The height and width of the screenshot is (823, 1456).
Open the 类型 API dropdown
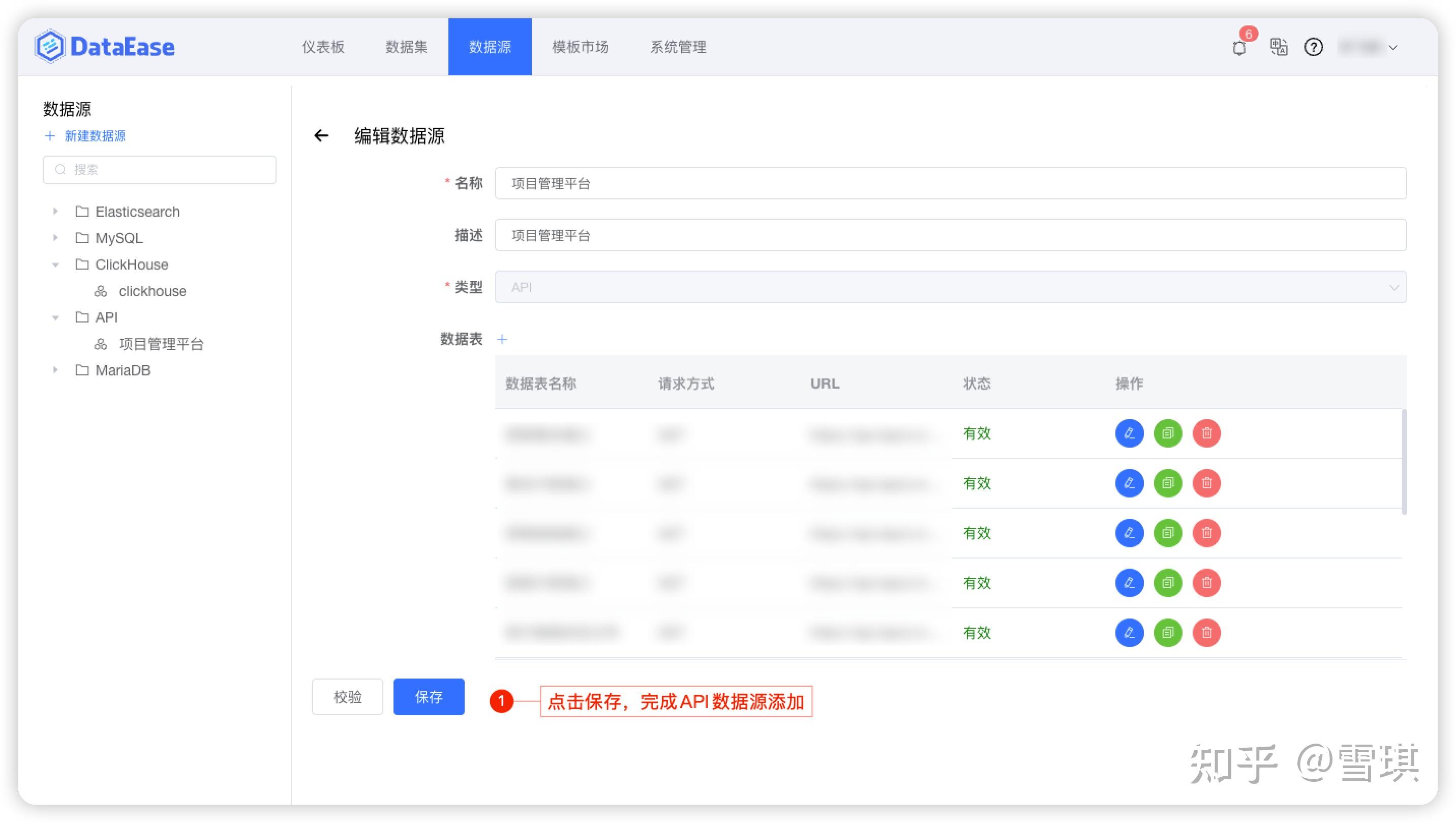click(950, 287)
